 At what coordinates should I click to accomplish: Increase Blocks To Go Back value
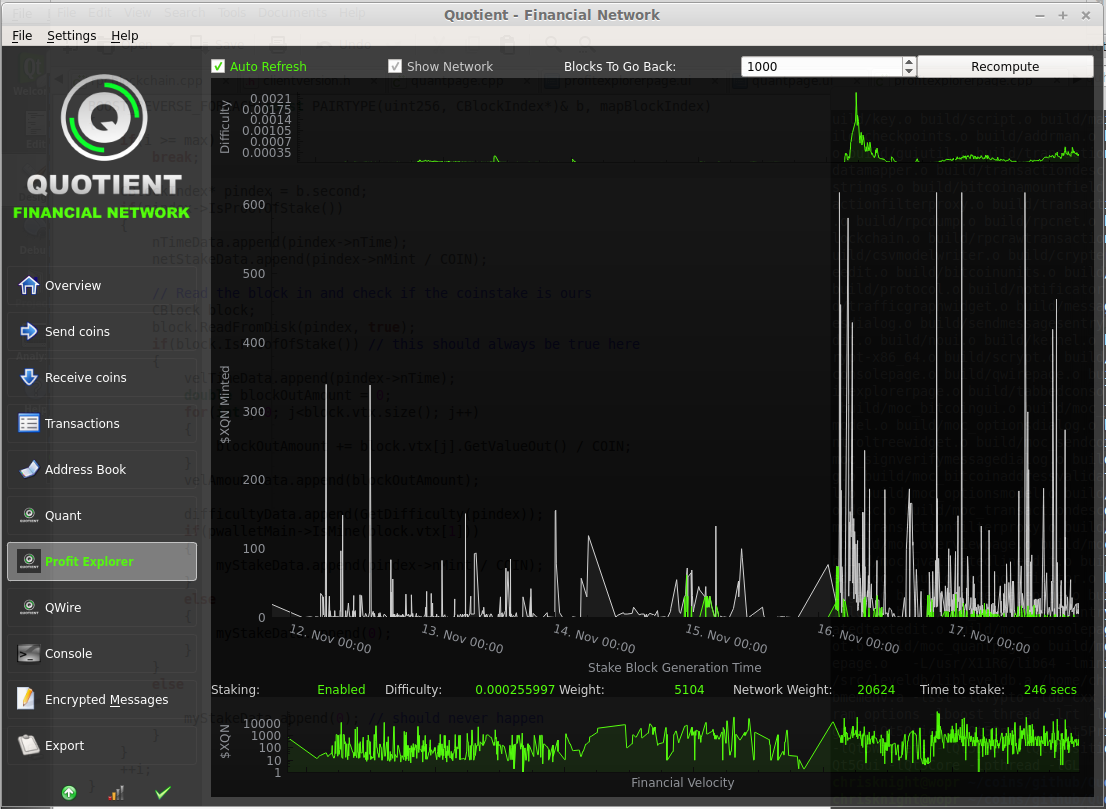pos(909,61)
